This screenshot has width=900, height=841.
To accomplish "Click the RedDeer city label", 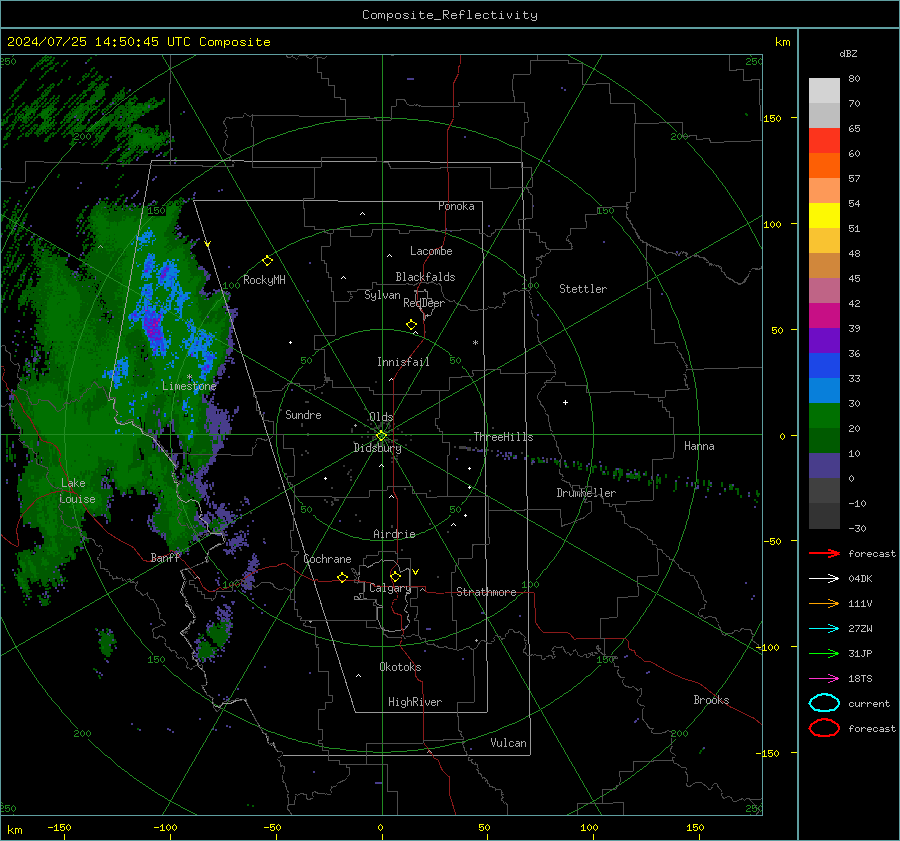I will coord(424,303).
